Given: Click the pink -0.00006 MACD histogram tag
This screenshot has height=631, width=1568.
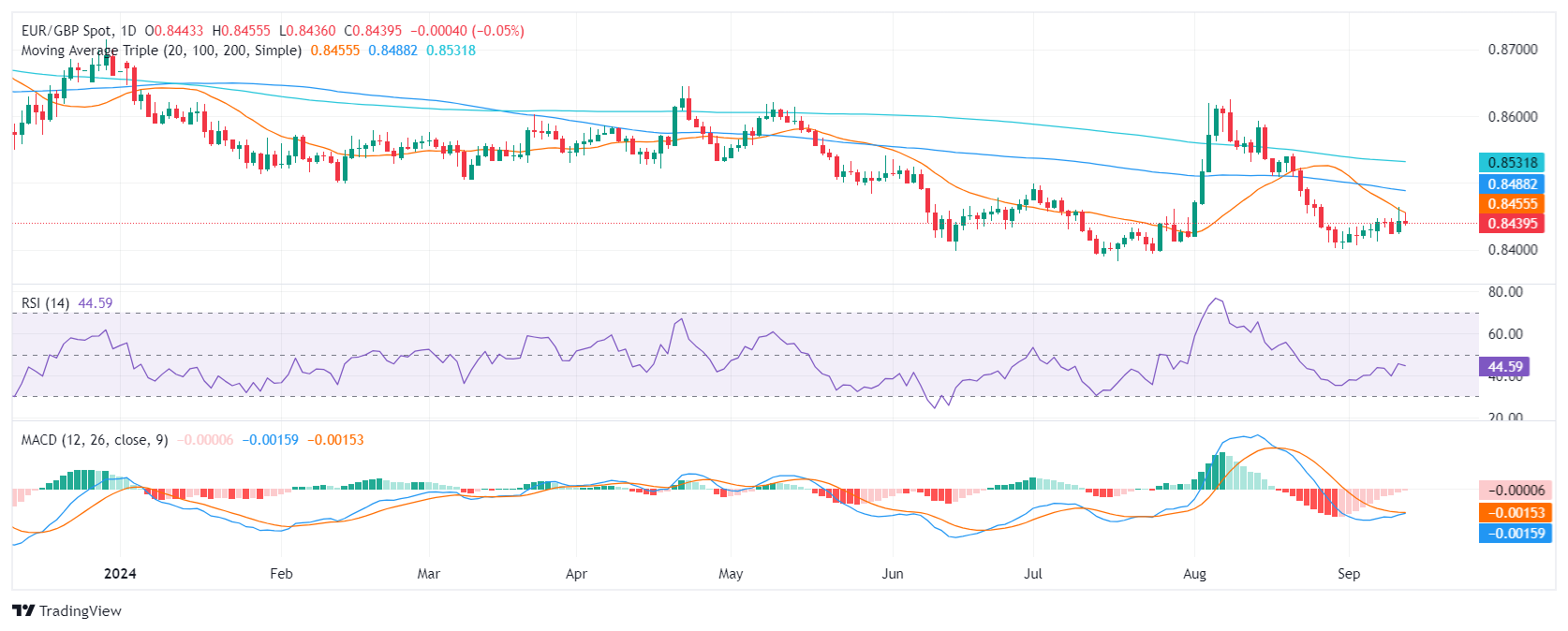Looking at the screenshot, I should click(x=1516, y=491).
